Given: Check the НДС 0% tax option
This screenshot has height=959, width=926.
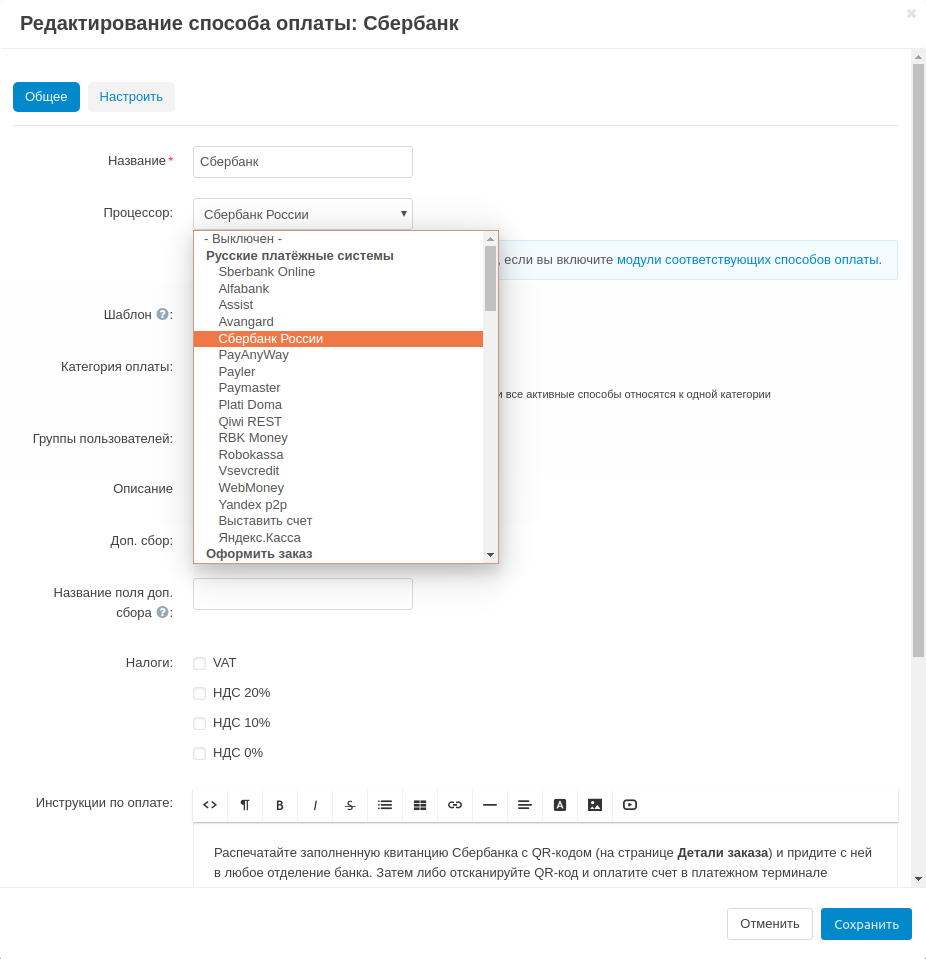Looking at the screenshot, I should click(x=200, y=753).
